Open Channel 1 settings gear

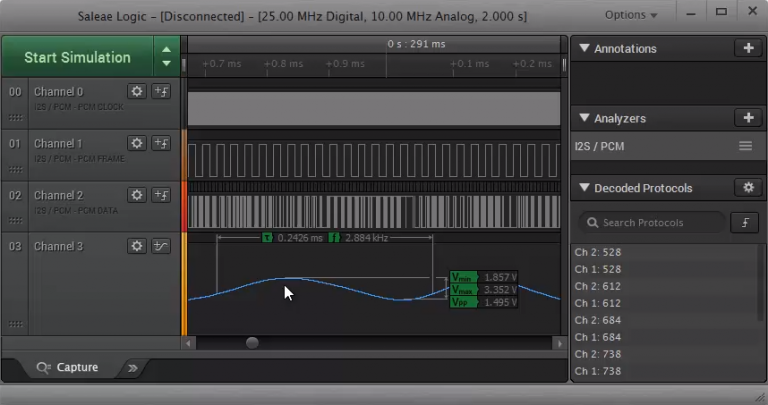click(x=138, y=143)
